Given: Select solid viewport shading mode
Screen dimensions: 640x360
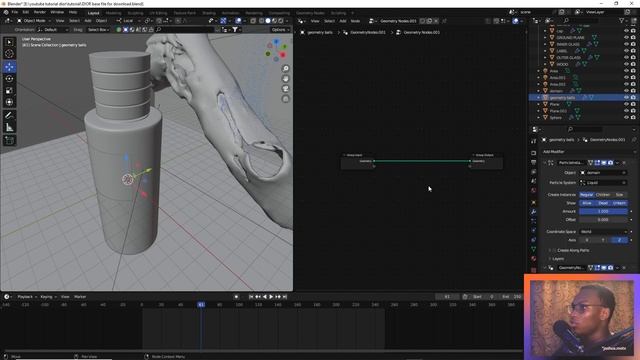Looking at the screenshot, I should [x=268, y=20].
